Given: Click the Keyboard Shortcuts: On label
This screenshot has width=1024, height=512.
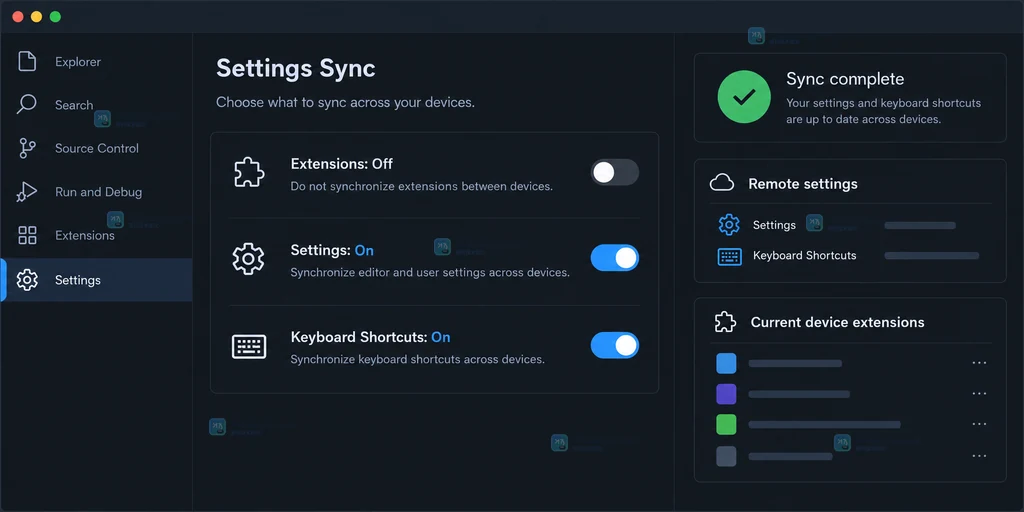Looking at the screenshot, I should click(x=370, y=338).
